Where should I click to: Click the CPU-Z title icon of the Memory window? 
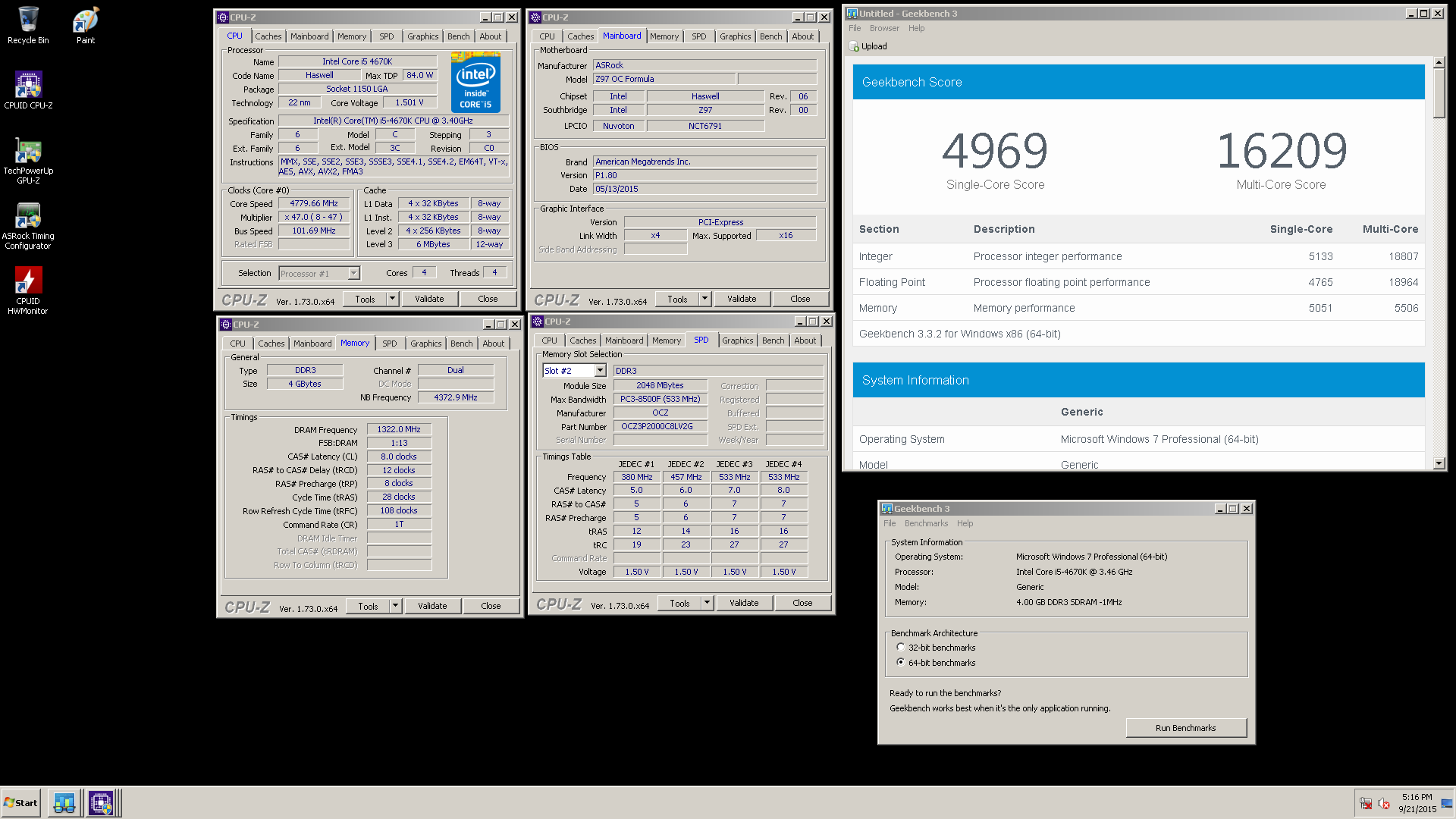pos(225,325)
